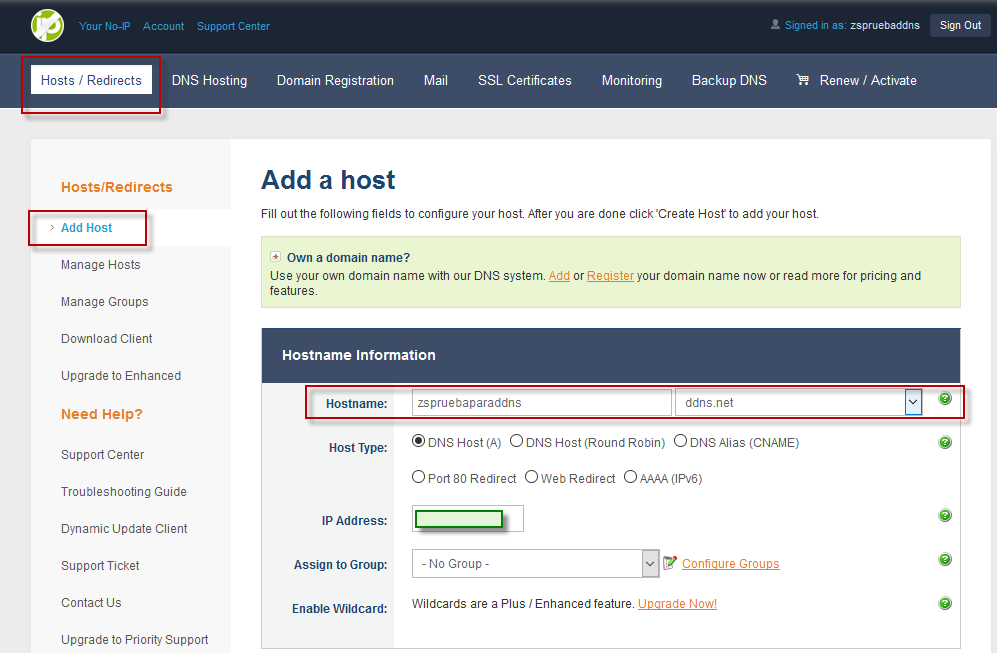The image size is (997, 653).
Task: Click the No-IP logo icon
Action: pyautogui.click(x=48, y=26)
